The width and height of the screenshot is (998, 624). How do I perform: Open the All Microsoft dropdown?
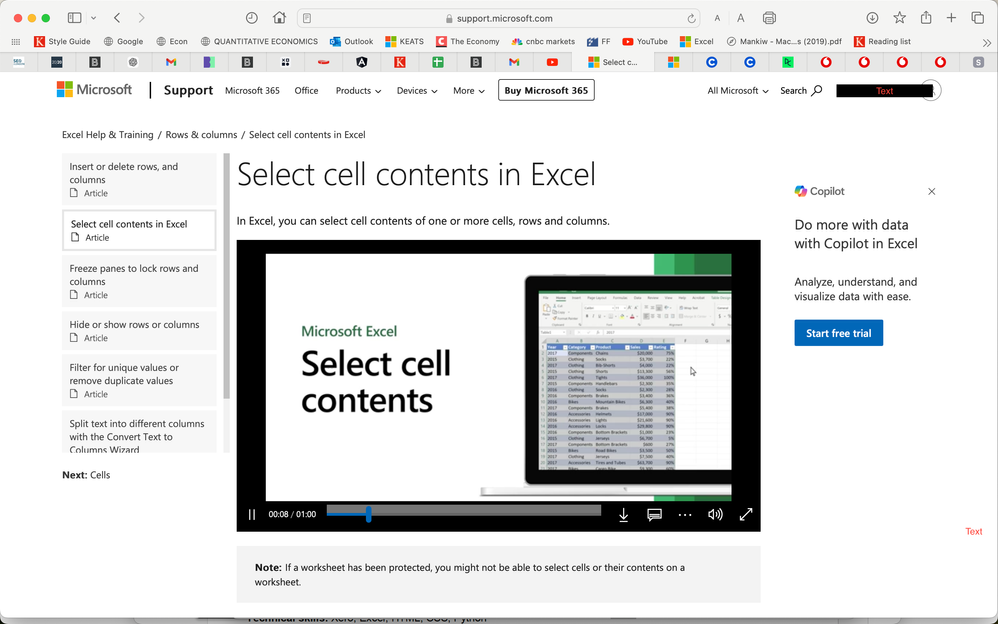pos(738,90)
